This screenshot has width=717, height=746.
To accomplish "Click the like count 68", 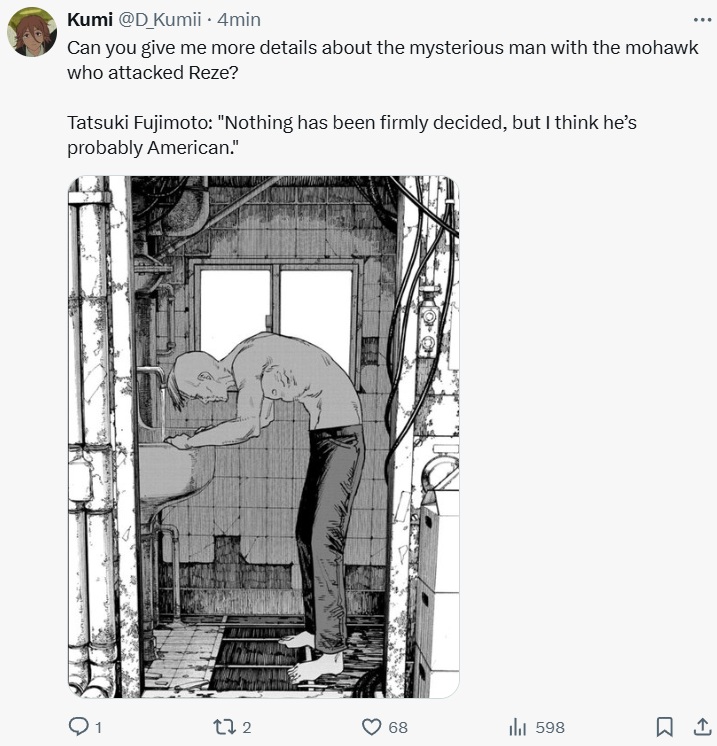I will [x=398, y=727].
